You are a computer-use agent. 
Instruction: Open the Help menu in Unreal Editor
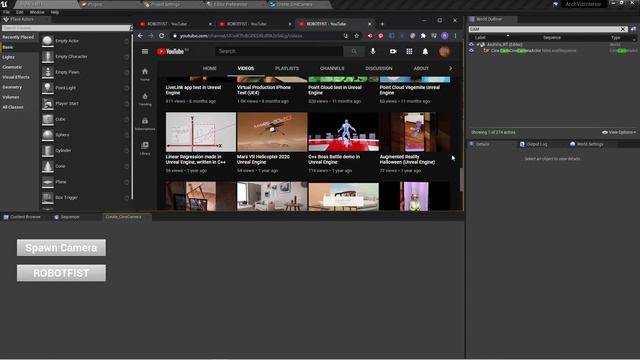55,12
